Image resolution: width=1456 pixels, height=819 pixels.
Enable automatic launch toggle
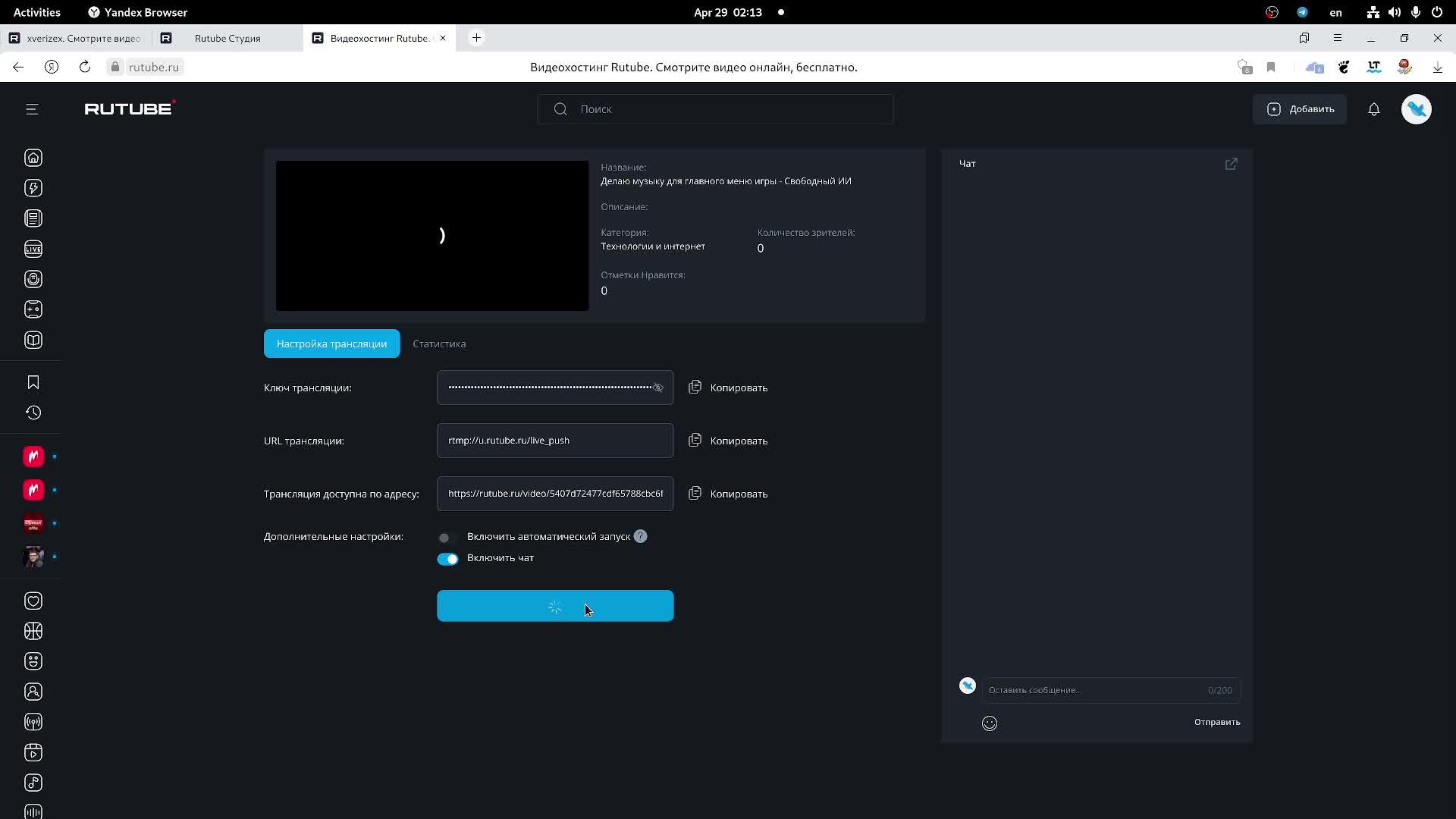pyautogui.click(x=447, y=538)
